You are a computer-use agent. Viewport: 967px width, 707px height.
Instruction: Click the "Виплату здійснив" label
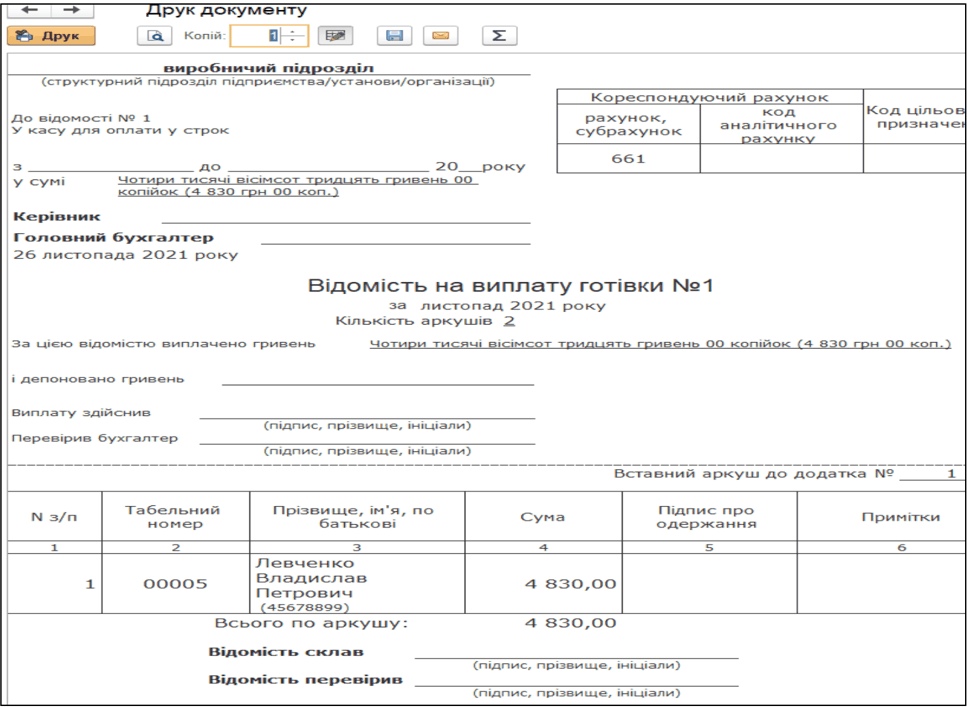[x=81, y=413]
